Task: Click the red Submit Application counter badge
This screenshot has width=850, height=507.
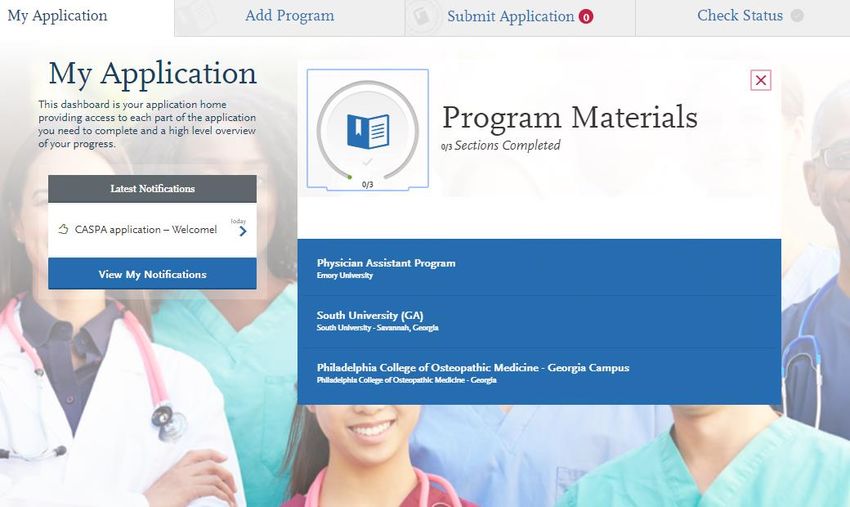Action: [x=586, y=17]
